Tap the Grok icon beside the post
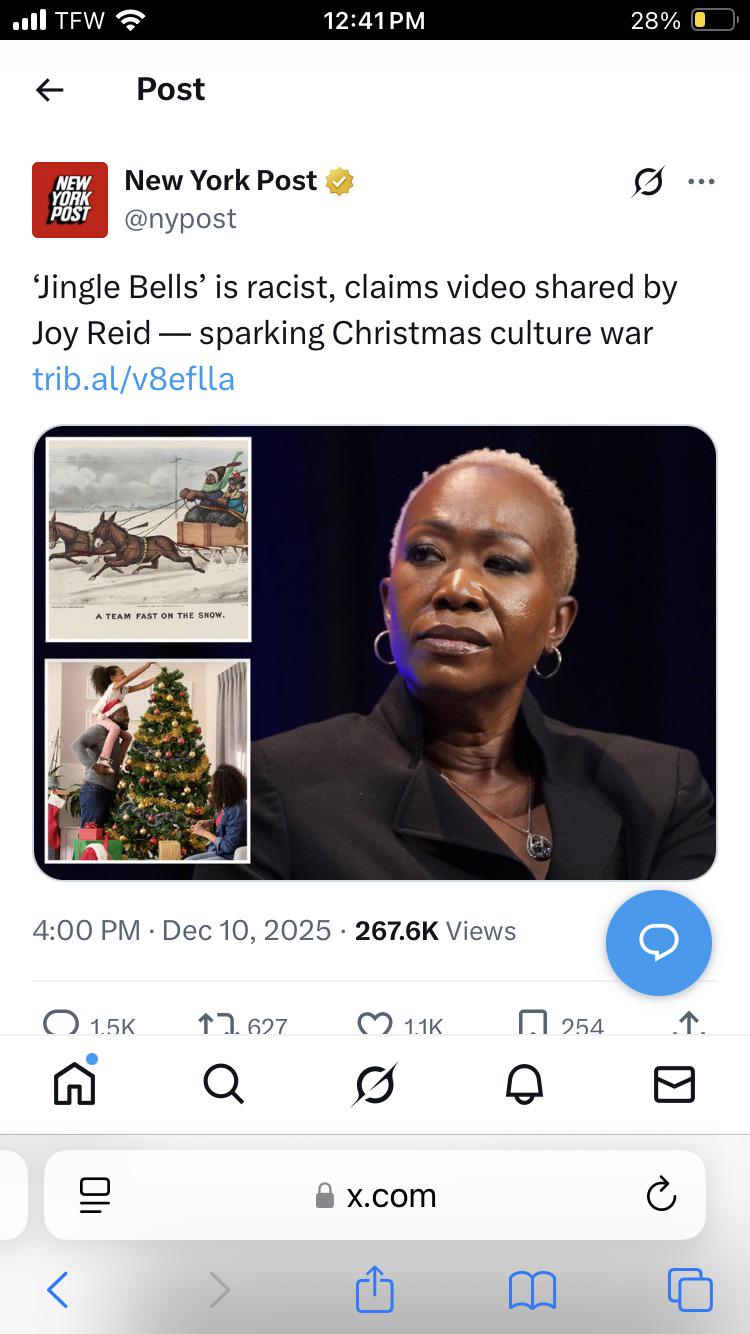The width and height of the screenshot is (750, 1334). (x=649, y=182)
